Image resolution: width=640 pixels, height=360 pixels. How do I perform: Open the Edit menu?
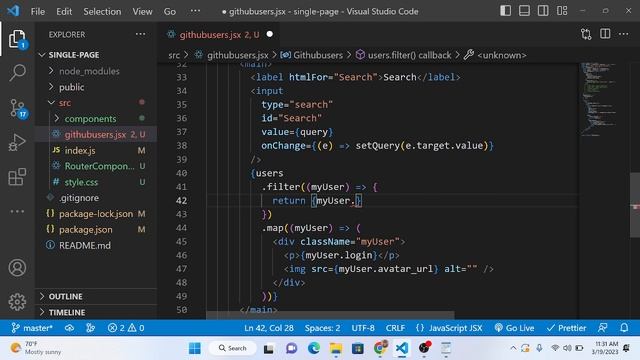pyautogui.click(x=64, y=11)
